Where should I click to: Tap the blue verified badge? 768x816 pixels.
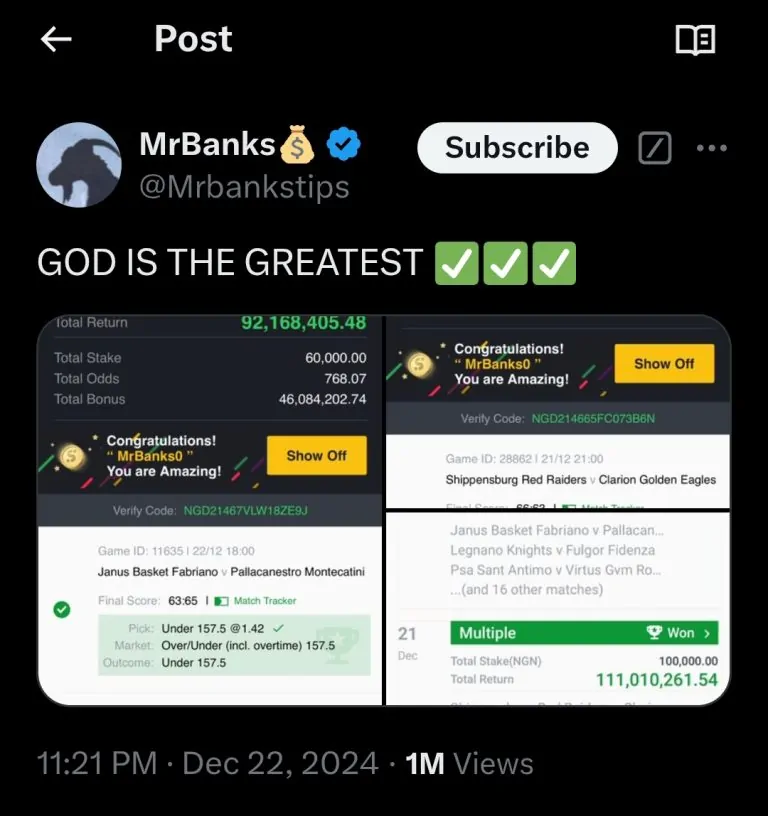344,146
